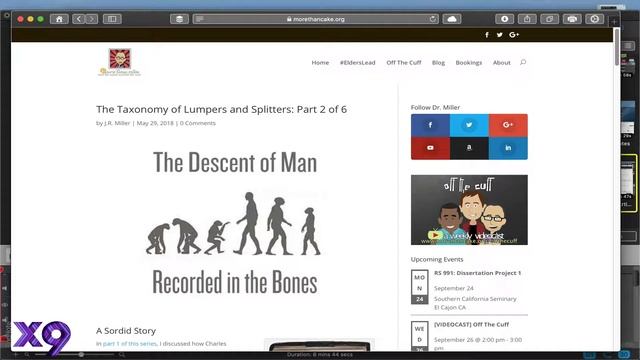Viewport: 640px width, 360px height.
Task: Open the YouTube follow tile
Action: (430, 148)
